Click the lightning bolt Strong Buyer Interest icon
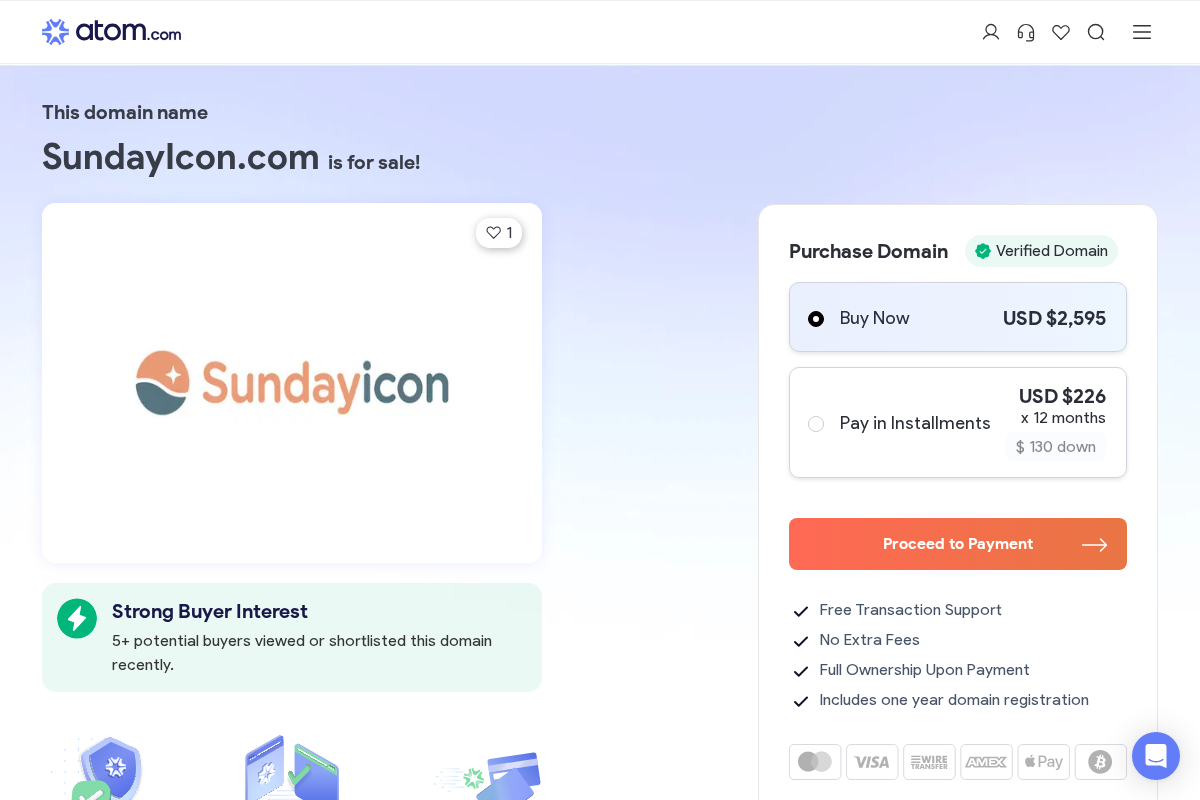Image resolution: width=1200 pixels, height=800 pixels. point(77,618)
